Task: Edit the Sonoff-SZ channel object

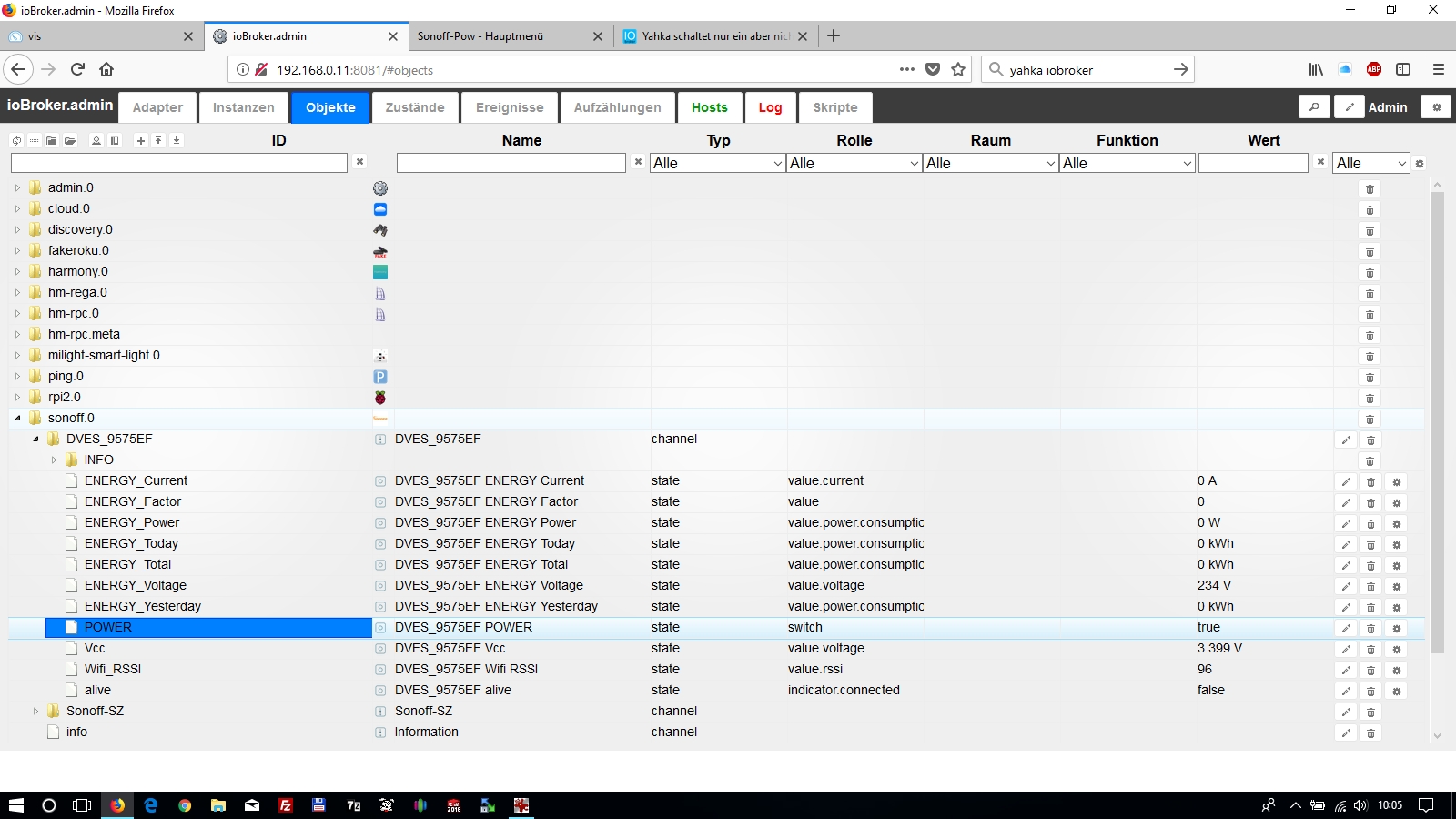Action: click(x=1346, y=713)
